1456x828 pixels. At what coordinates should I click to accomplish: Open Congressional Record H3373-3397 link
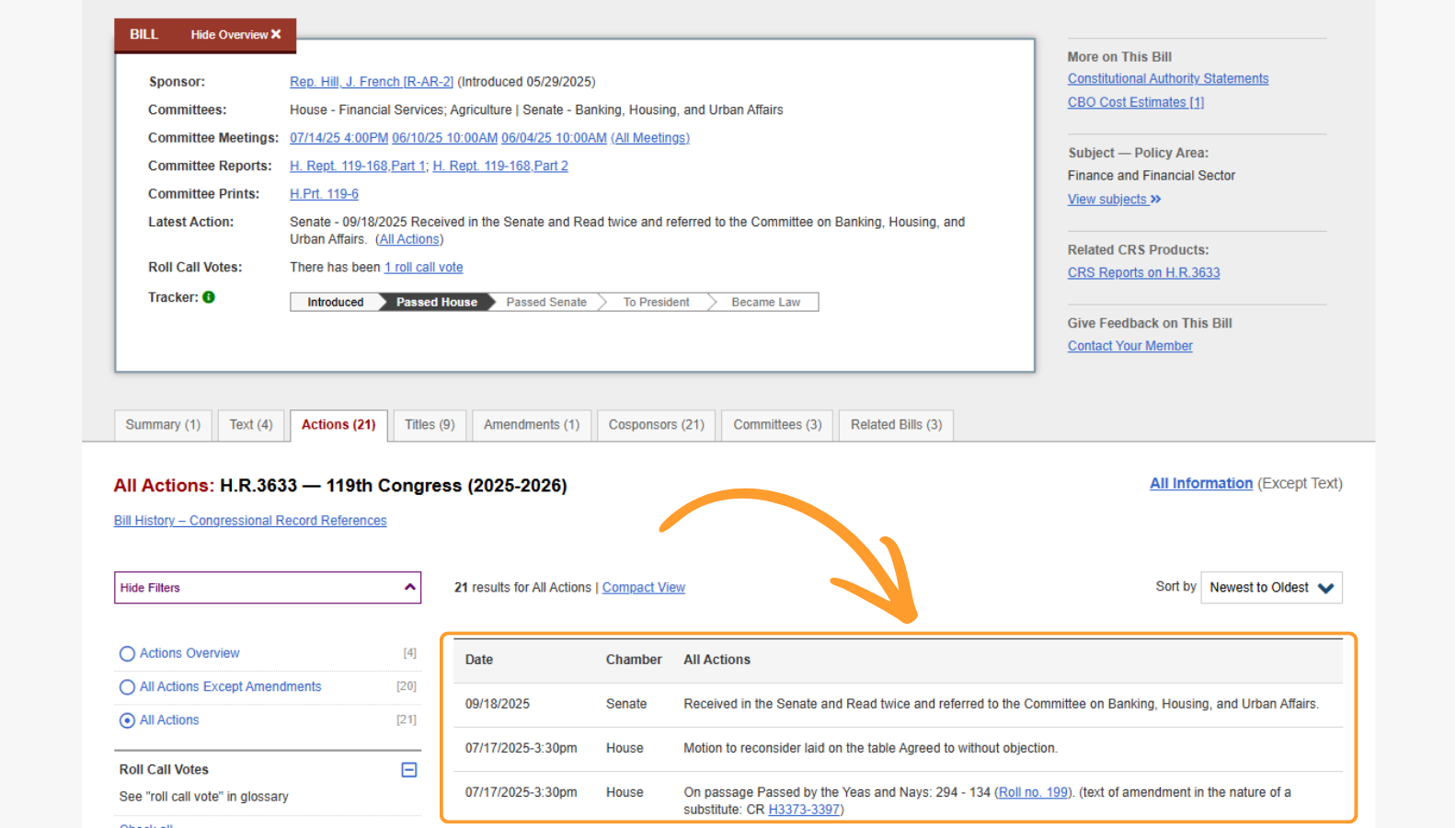pyautogui.click(x=804, y=810)
